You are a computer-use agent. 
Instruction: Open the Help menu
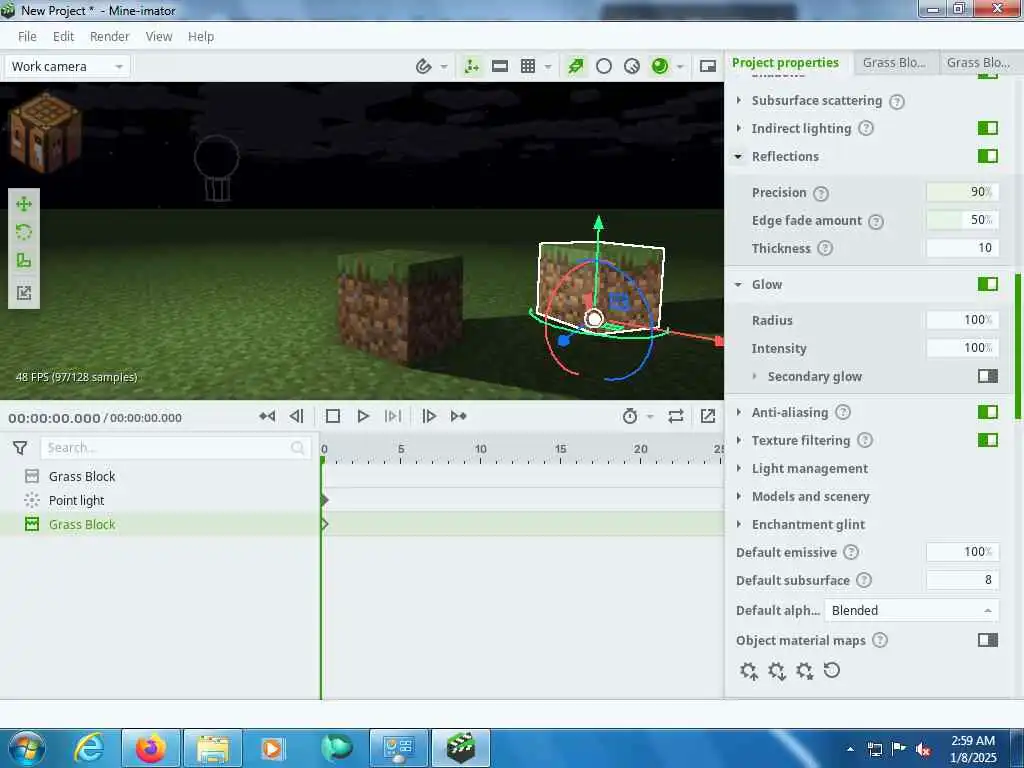pos(200,37)
